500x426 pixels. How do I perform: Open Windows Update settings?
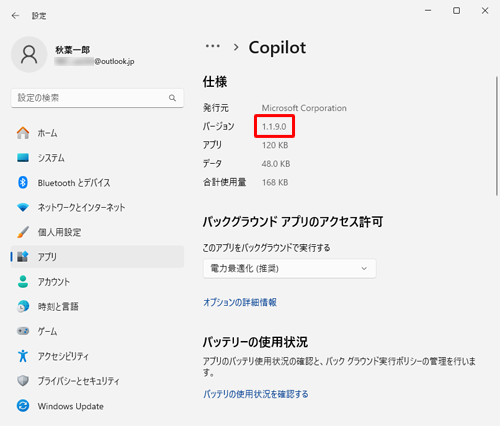pos(97,406)
